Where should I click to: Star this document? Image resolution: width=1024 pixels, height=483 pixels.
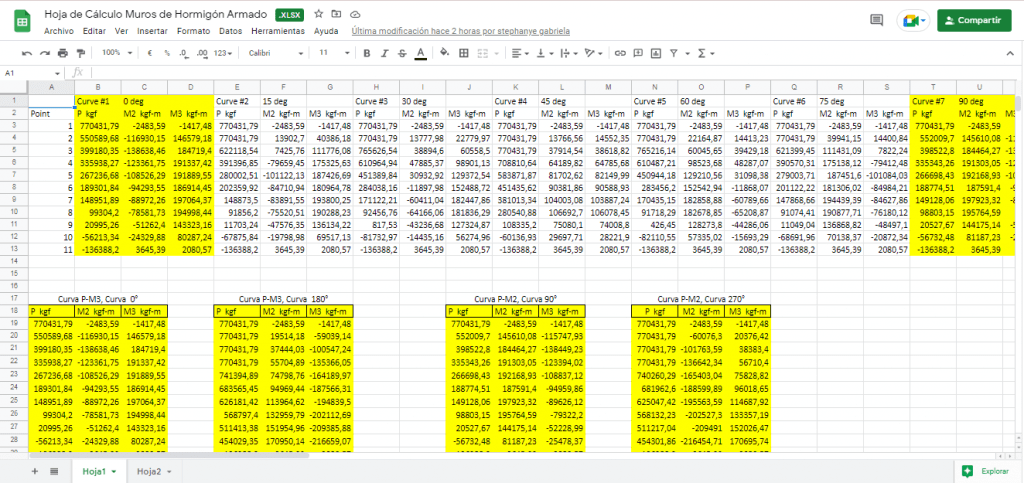(x=319, y=14)
